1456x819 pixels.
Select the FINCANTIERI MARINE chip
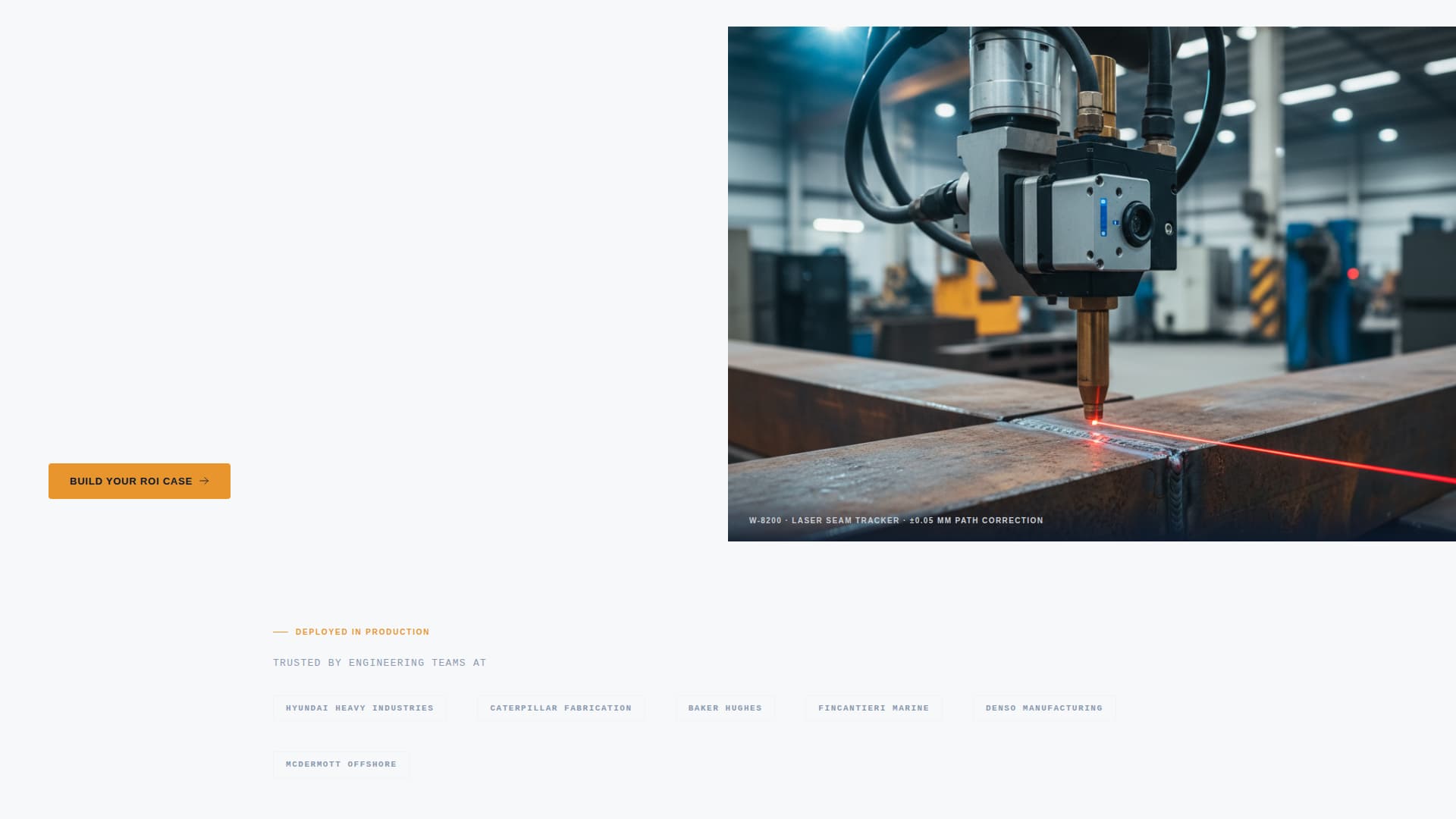[x=873, y=708]
